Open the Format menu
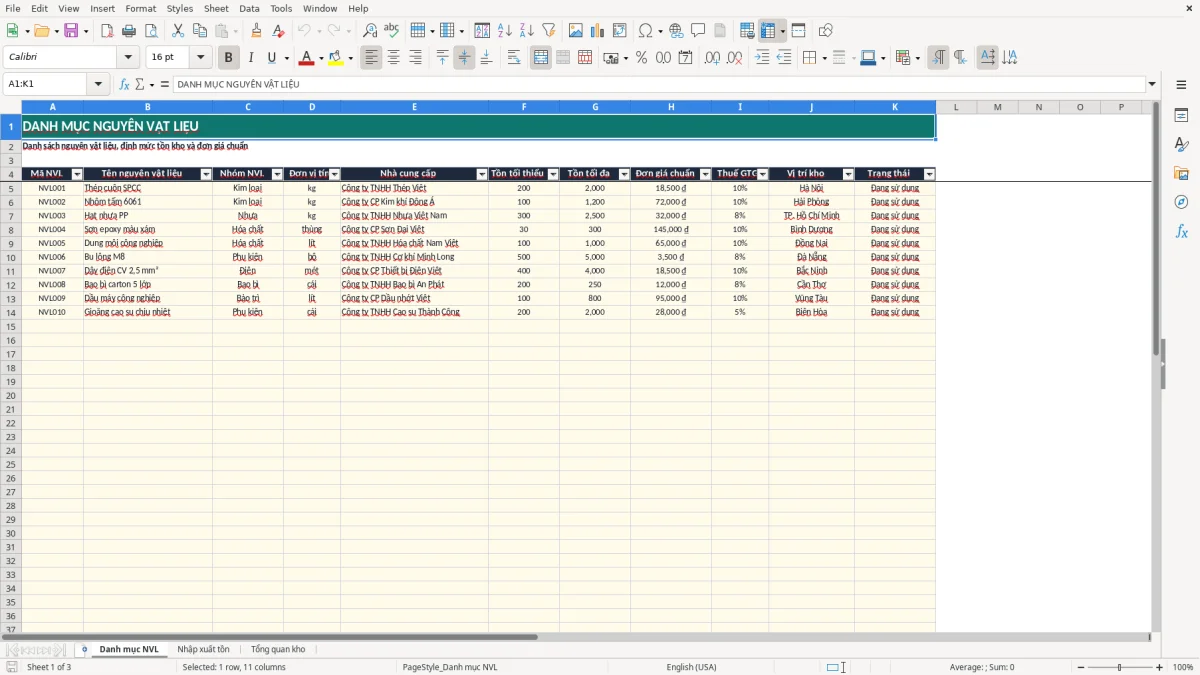This screenshot has height=675, width=1200. (x=140, y=8)
